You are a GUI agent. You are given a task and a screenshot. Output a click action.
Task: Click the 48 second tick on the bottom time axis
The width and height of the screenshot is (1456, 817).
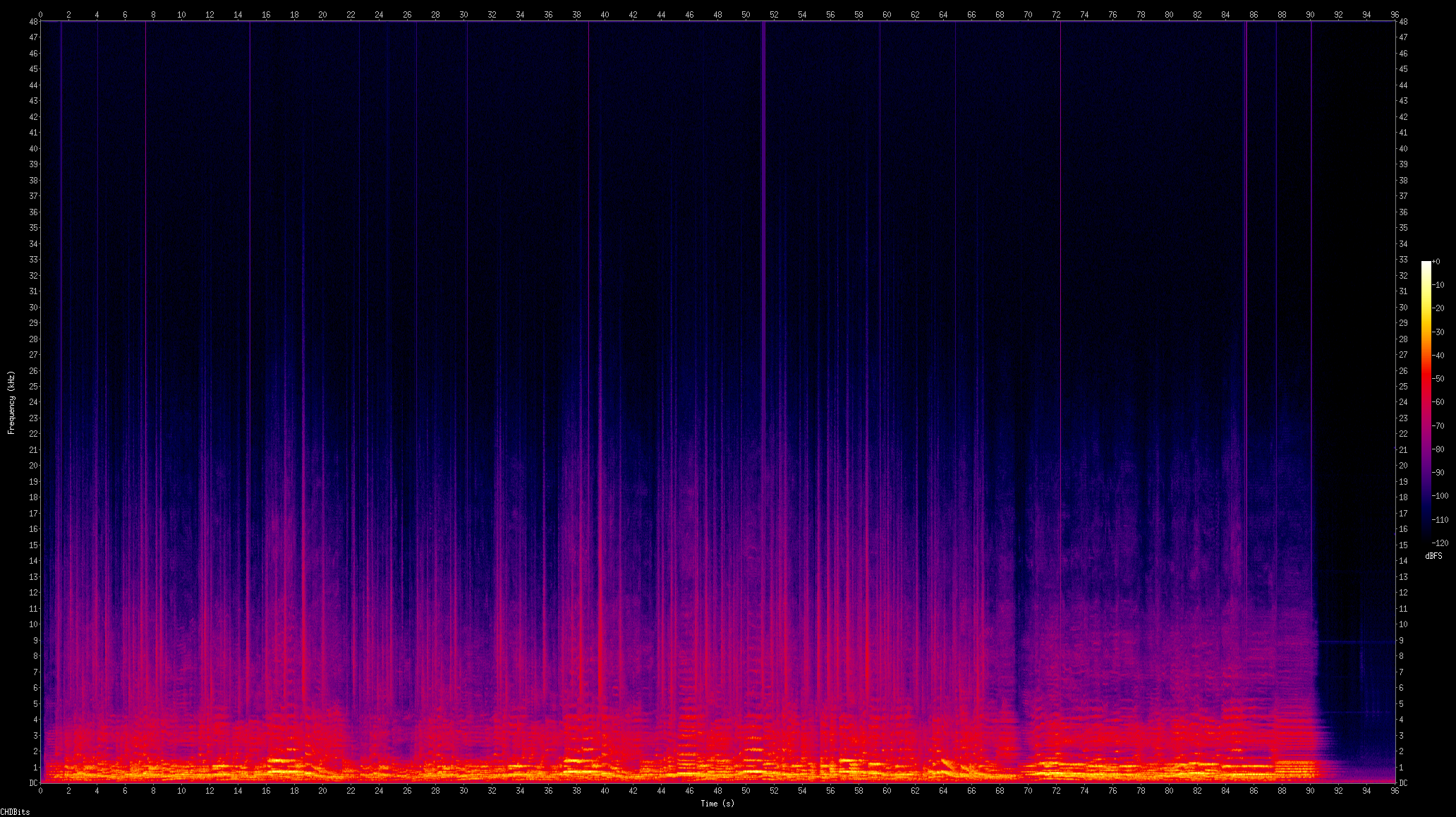[x=717, y=791]
